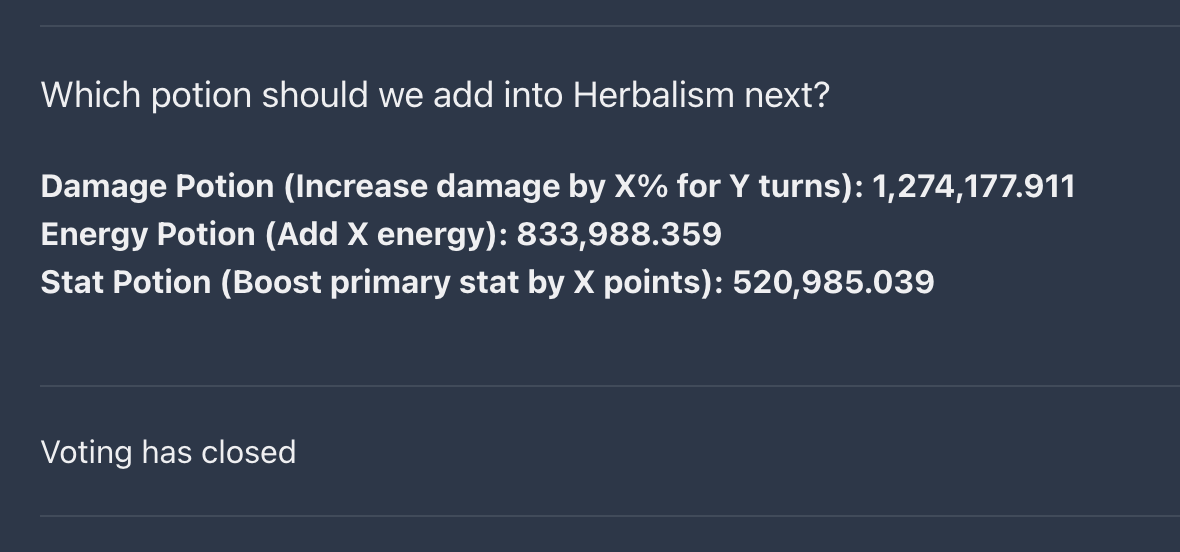Click the vote total 1,274,177.911

pyautogui.click(x=974, y=187)
